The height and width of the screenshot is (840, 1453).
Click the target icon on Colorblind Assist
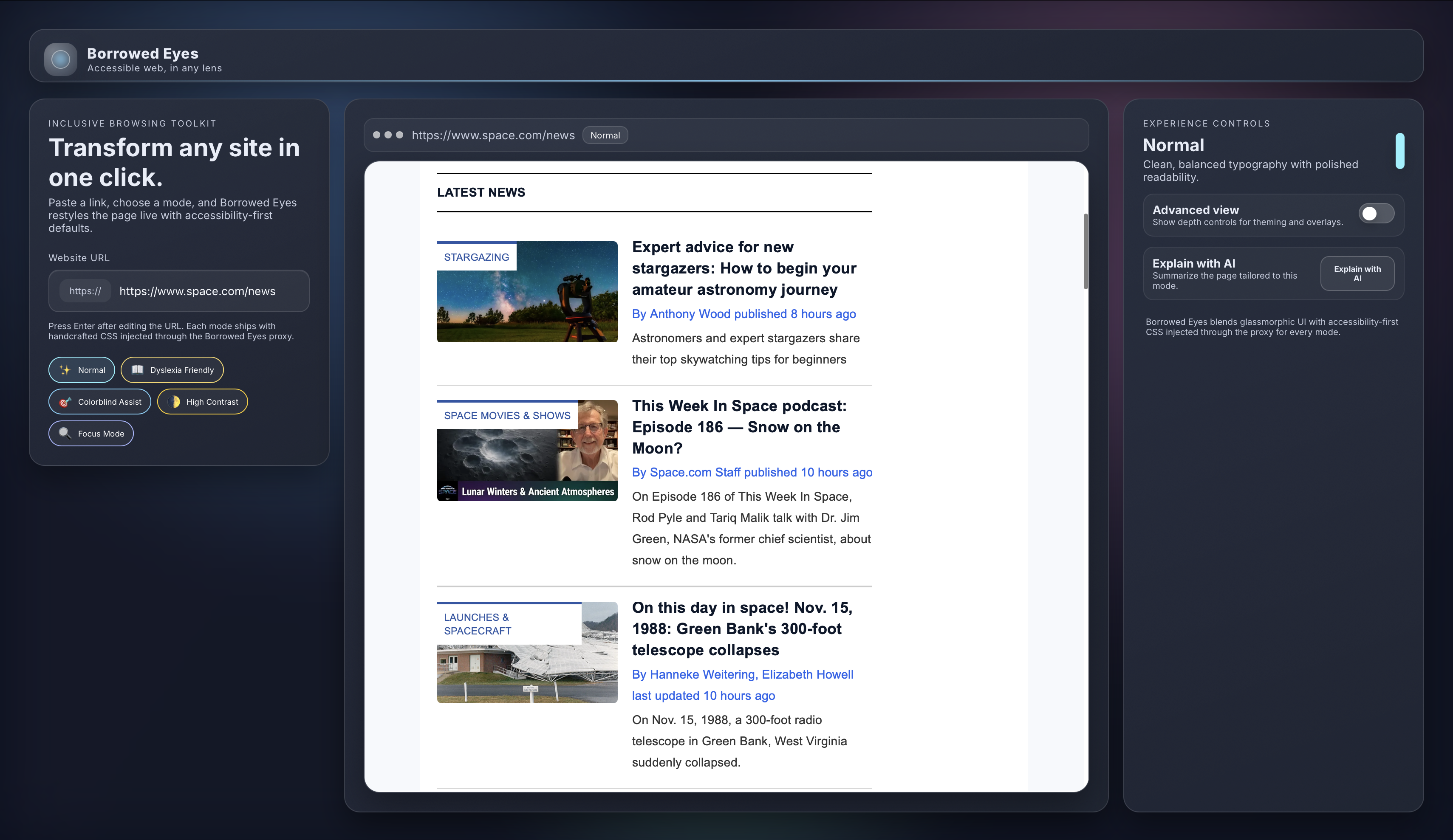coord(65,402)
